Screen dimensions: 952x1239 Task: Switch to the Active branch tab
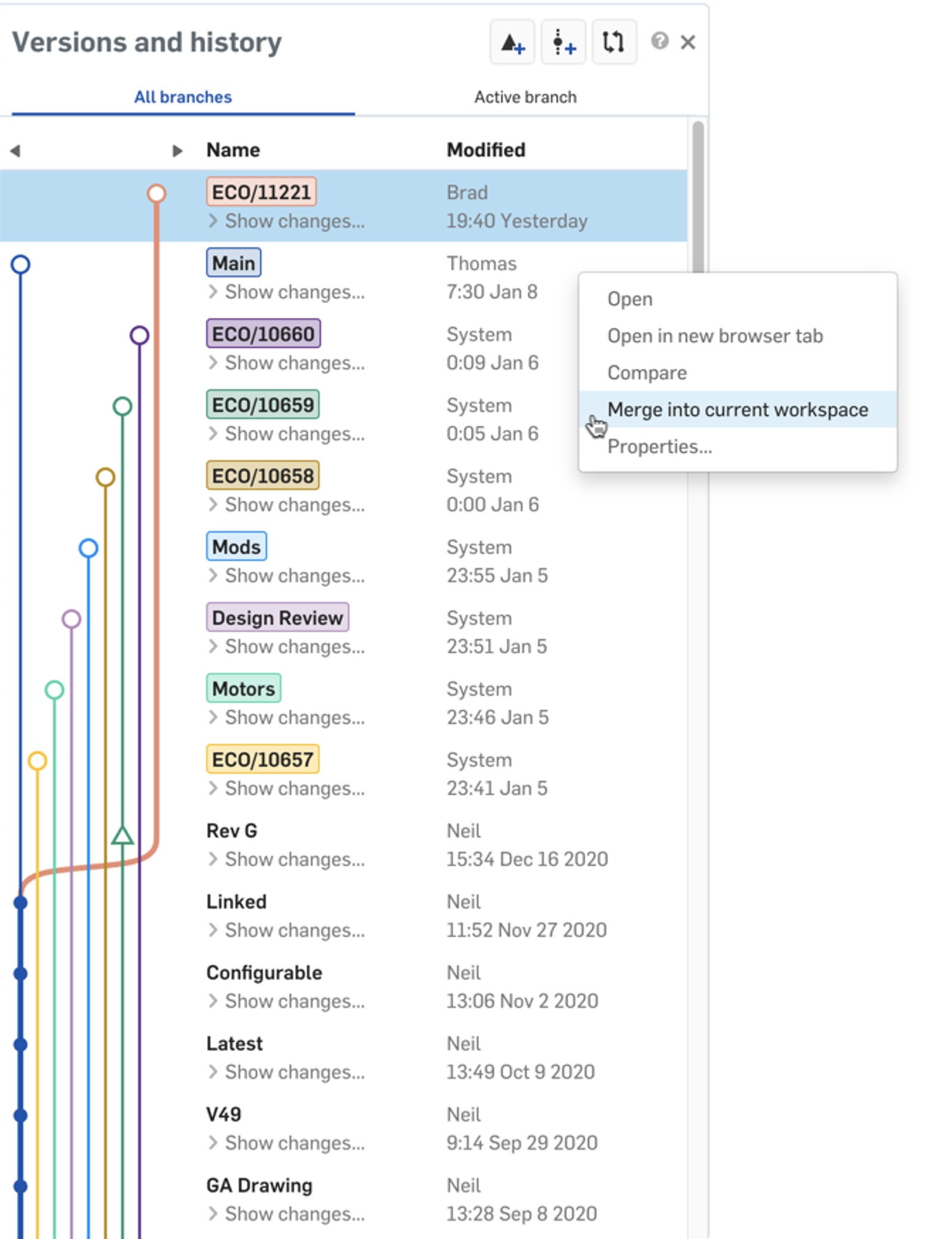[x=525, y=97]
